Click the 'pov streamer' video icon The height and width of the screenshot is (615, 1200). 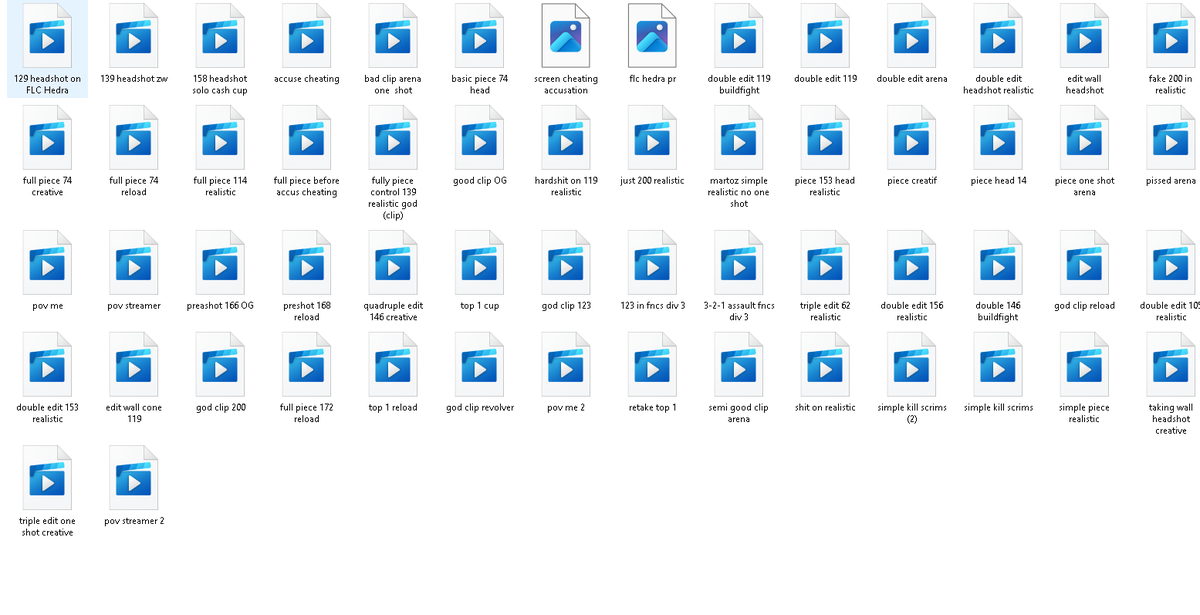point(134,263)
